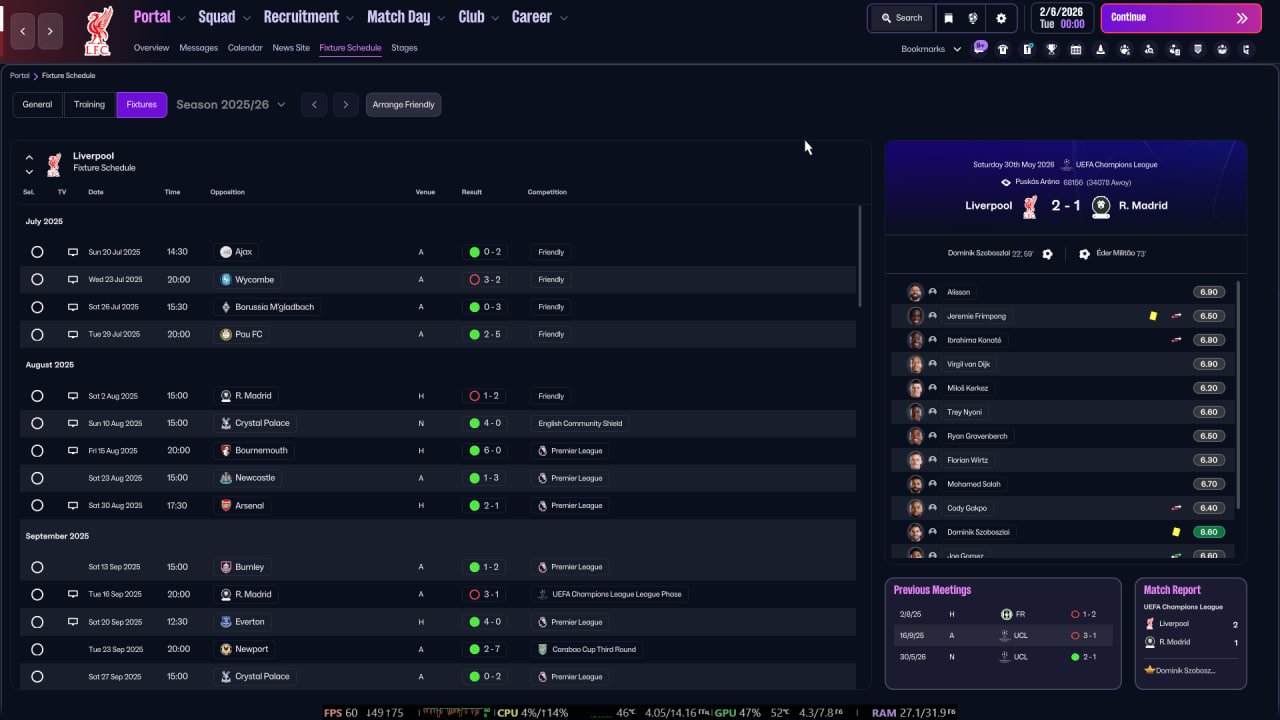Click the shield badge bookmark icon

tap(1197, 49)
